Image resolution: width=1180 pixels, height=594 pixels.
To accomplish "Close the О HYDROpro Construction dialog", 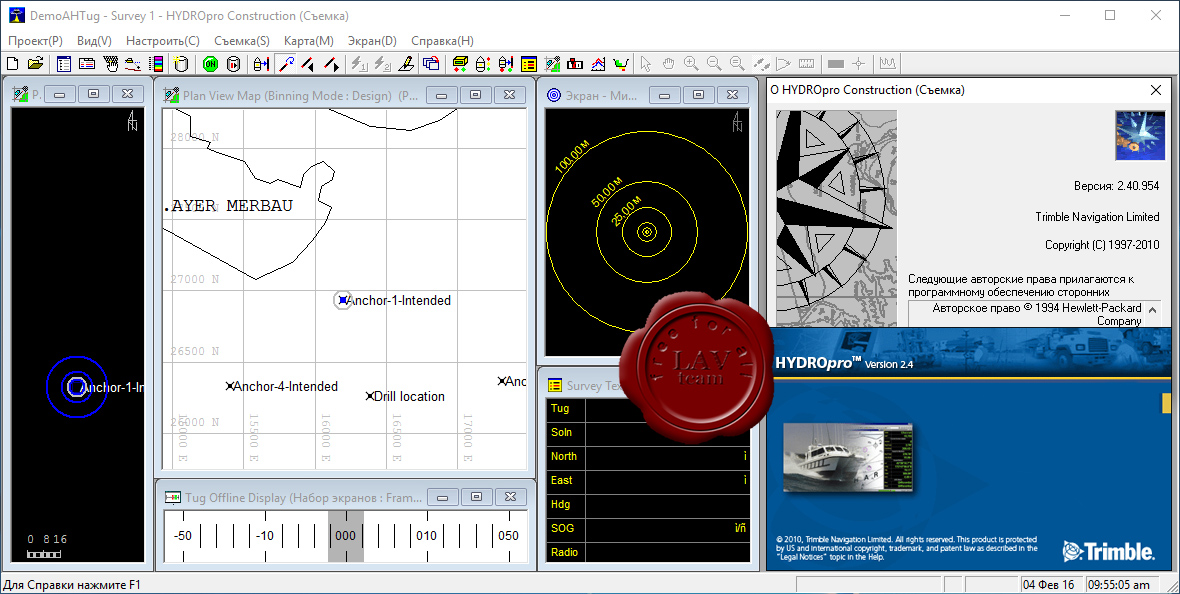I will point(1156,90).
